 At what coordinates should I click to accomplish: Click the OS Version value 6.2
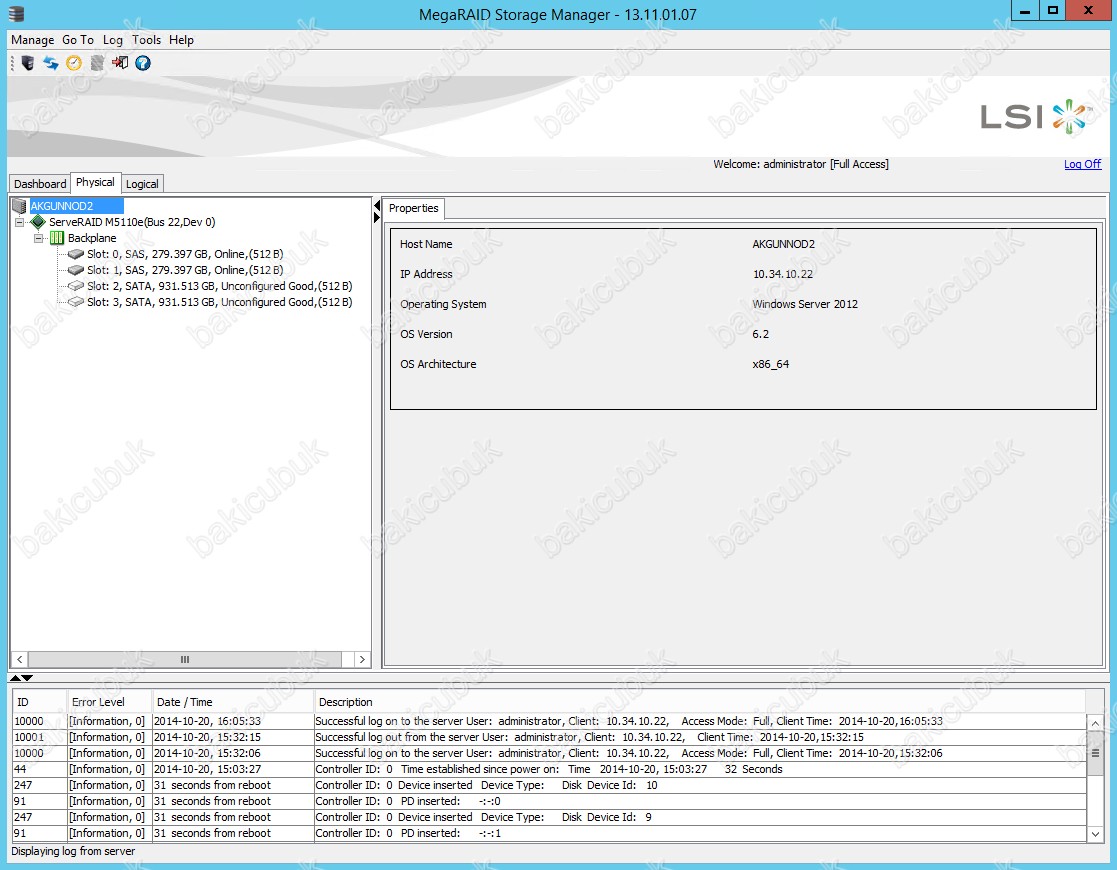tap(761, 333)
